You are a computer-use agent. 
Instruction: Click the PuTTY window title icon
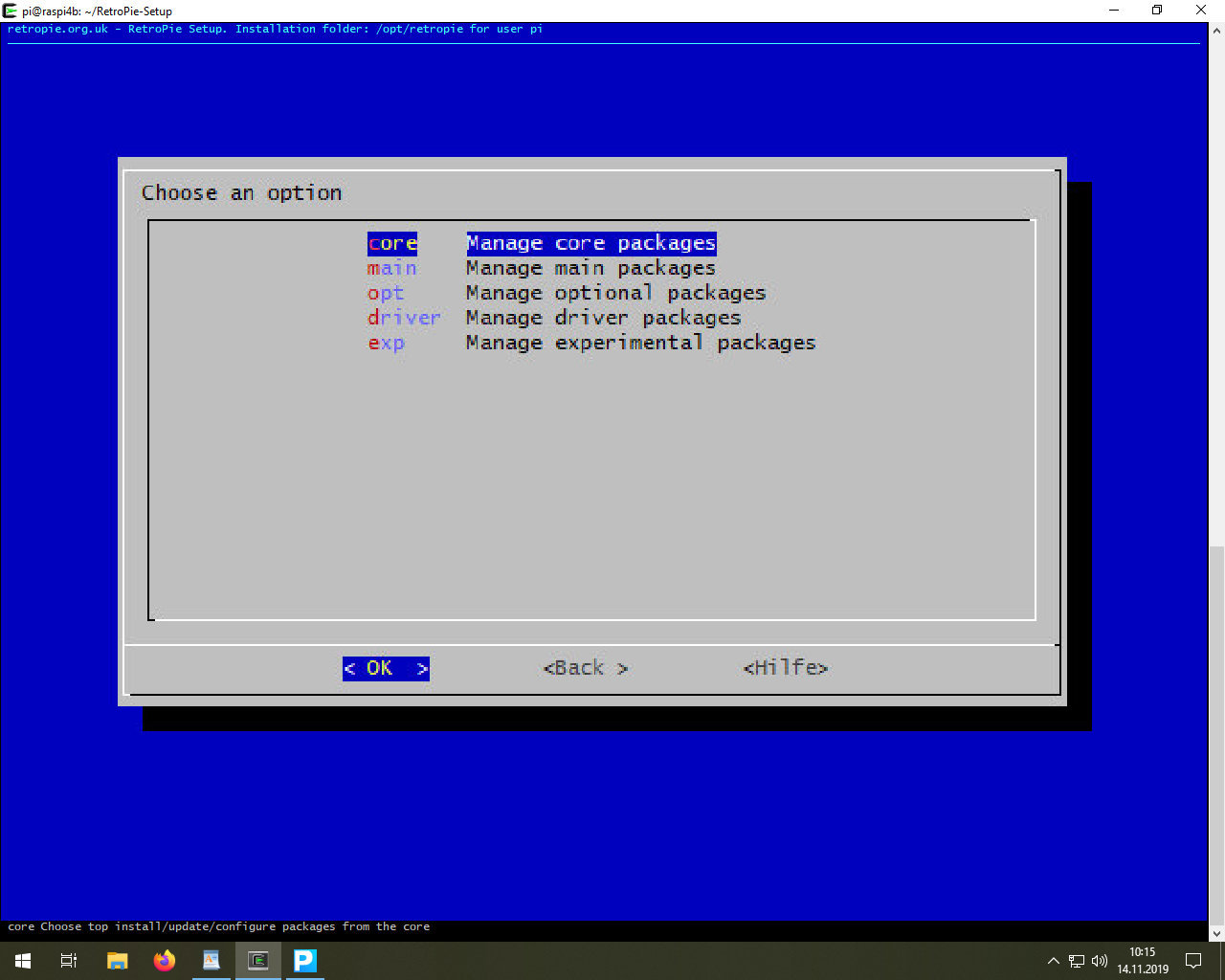[11, 11]
